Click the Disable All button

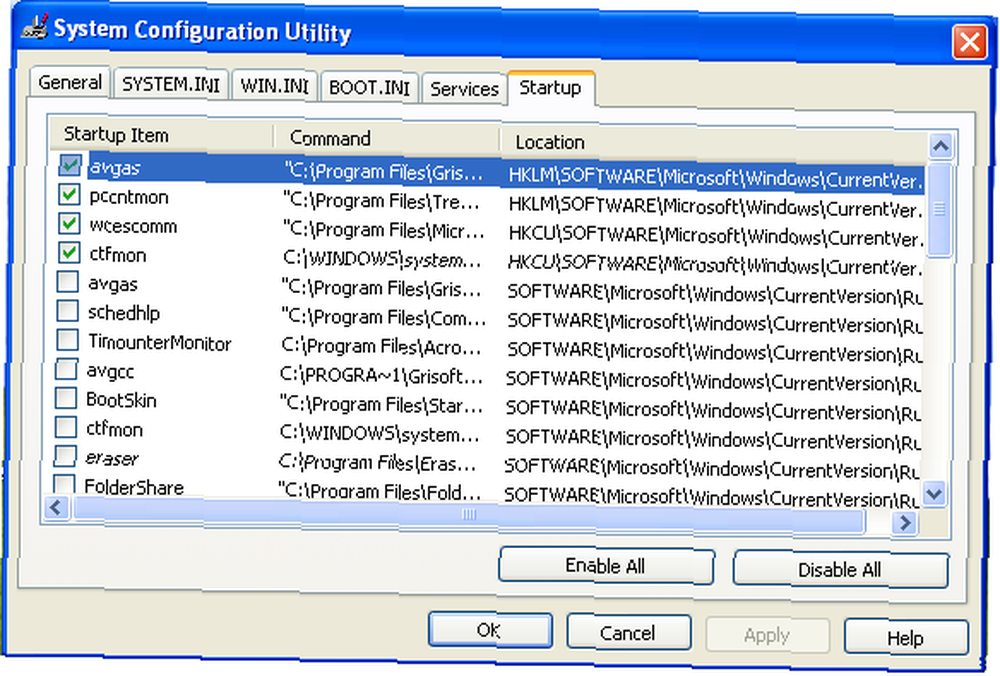841,569
